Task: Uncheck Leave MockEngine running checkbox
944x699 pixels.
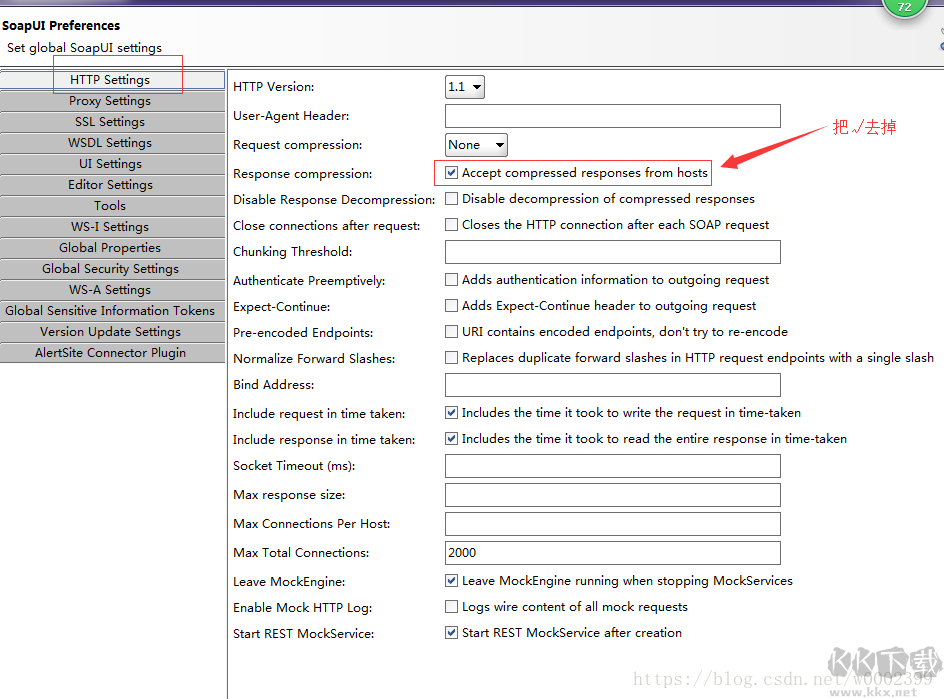Action: 452,581
